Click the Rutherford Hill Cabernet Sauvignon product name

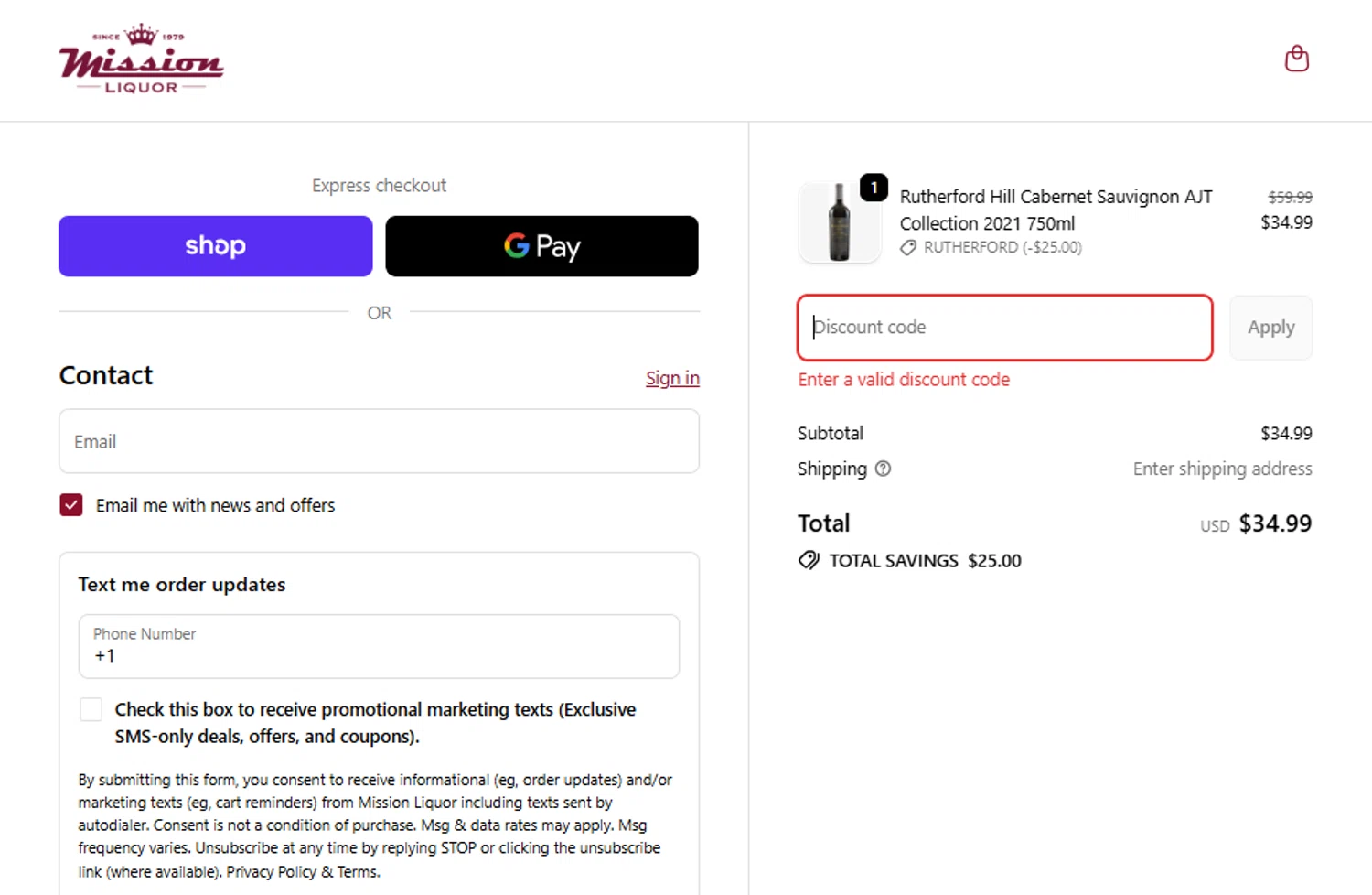(x=1056, y=210)
